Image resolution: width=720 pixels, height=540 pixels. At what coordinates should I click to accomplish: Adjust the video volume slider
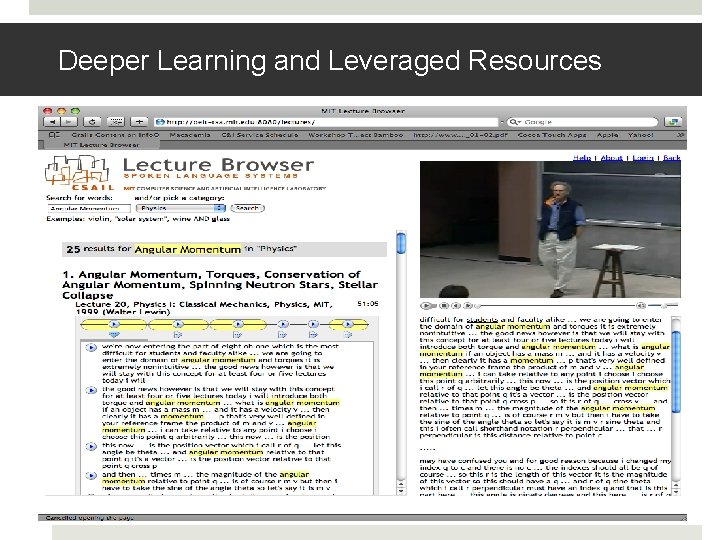pyautogui.click(x=664, y=305)
